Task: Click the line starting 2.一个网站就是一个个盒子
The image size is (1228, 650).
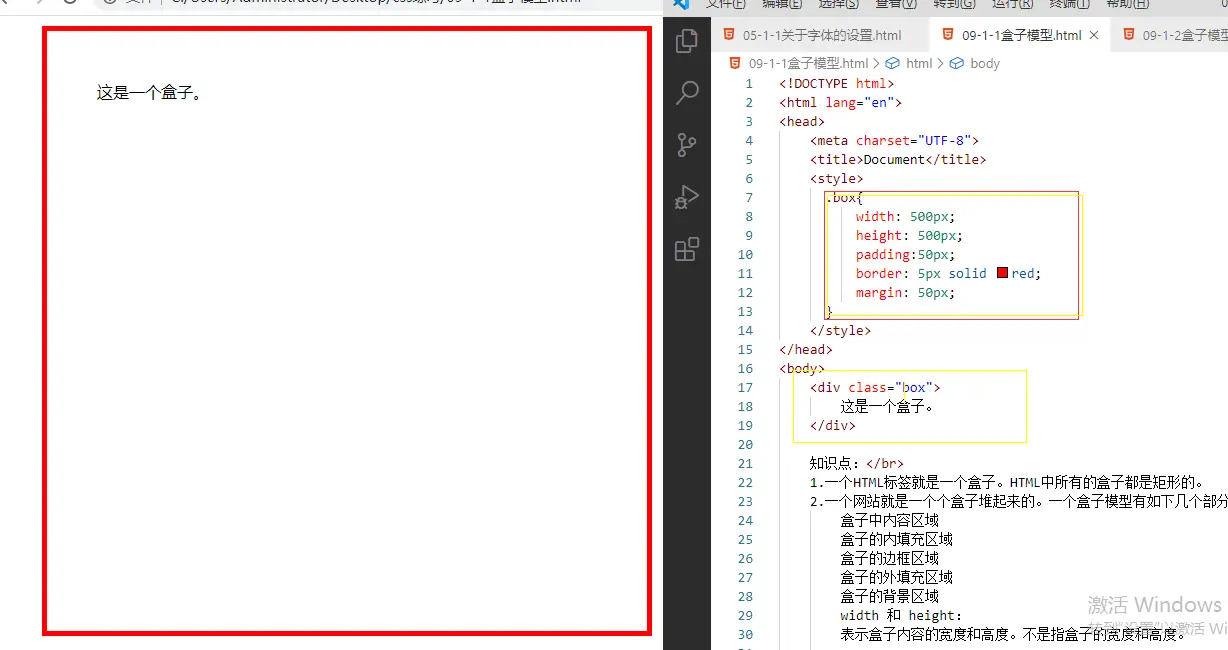Action: (1019, 501)
